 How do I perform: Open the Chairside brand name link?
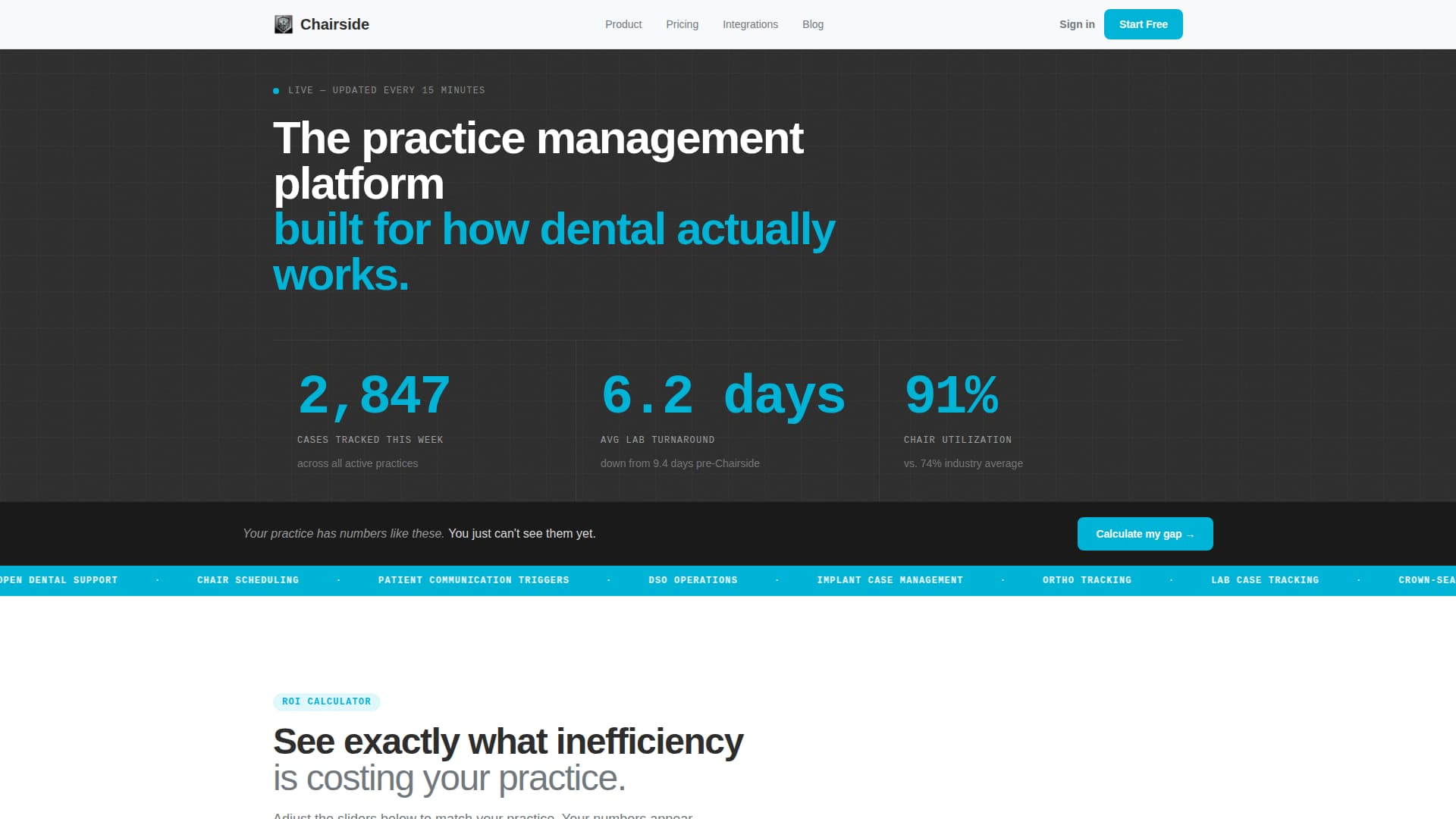[334, 24]
